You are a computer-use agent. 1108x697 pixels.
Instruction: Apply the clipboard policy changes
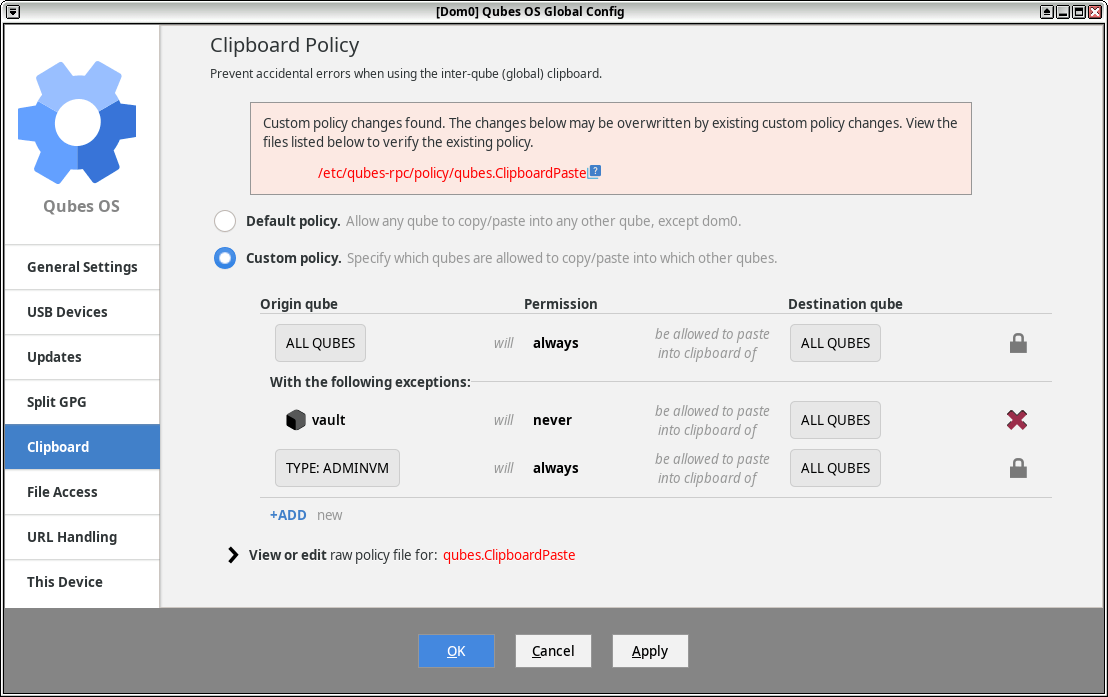649,650
